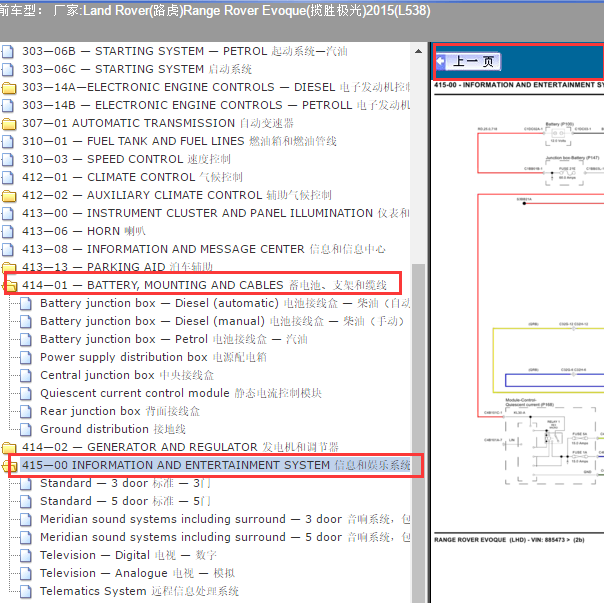Click page icon beside Standard 5 door
The height and width of the screenshot is (603, 604).
pos(26,502)
